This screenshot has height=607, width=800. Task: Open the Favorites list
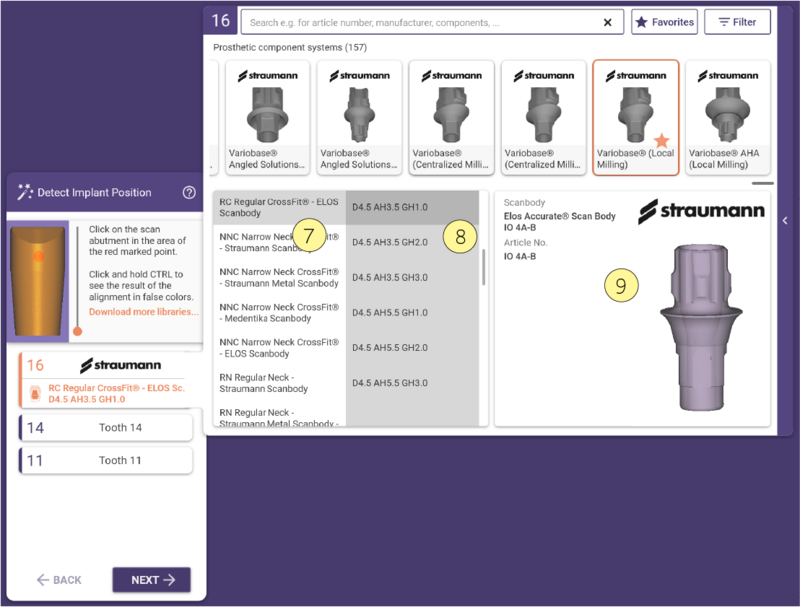pos(664,22)
